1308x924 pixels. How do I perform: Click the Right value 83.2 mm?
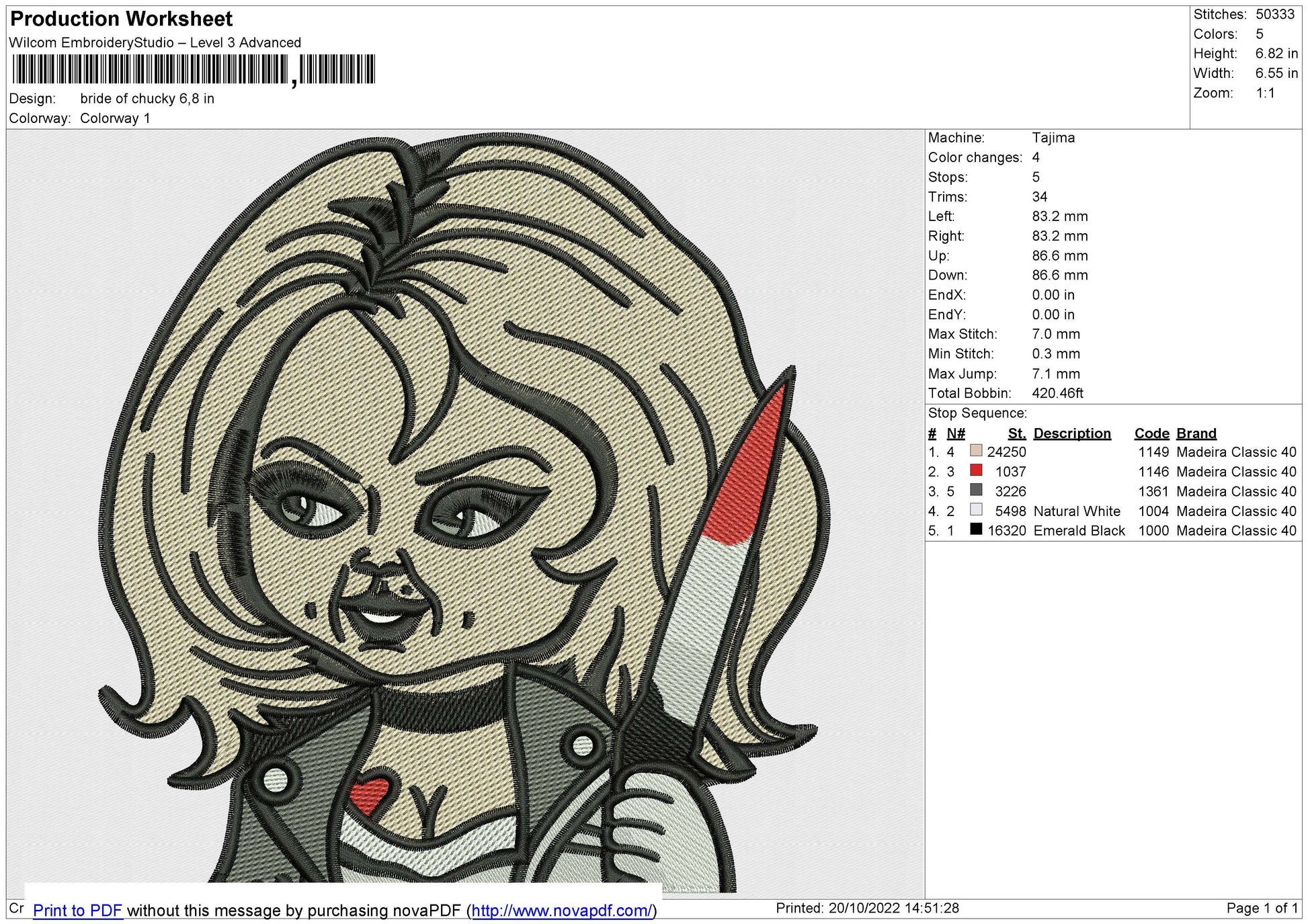click(1060, 236)
